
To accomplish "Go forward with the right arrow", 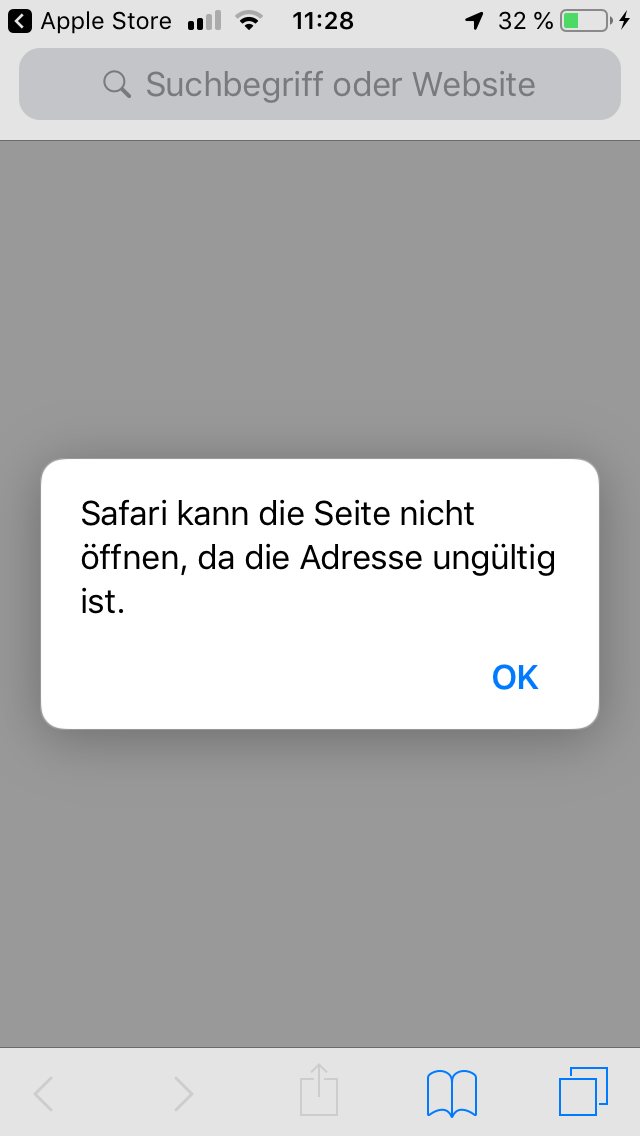I will coord(183,1093).
